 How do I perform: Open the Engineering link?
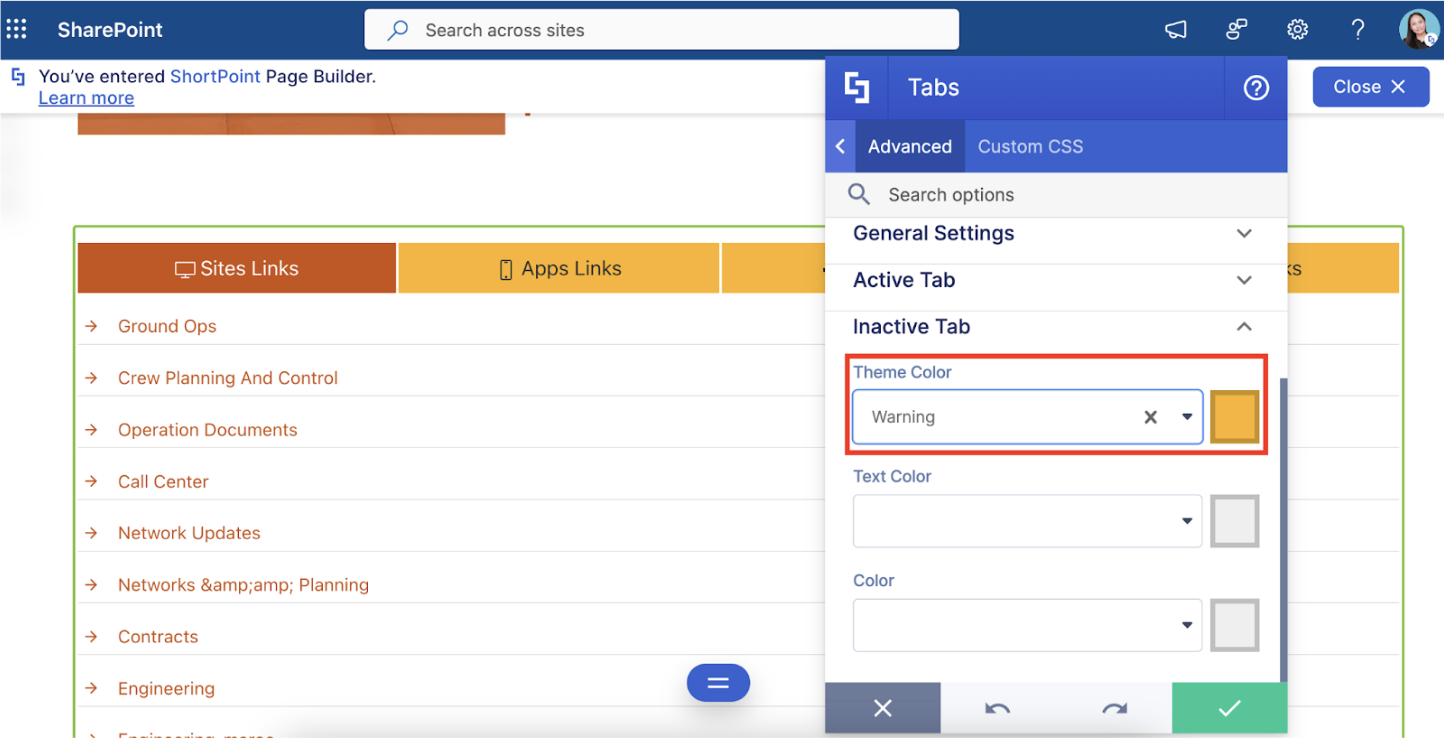(166, 688)
